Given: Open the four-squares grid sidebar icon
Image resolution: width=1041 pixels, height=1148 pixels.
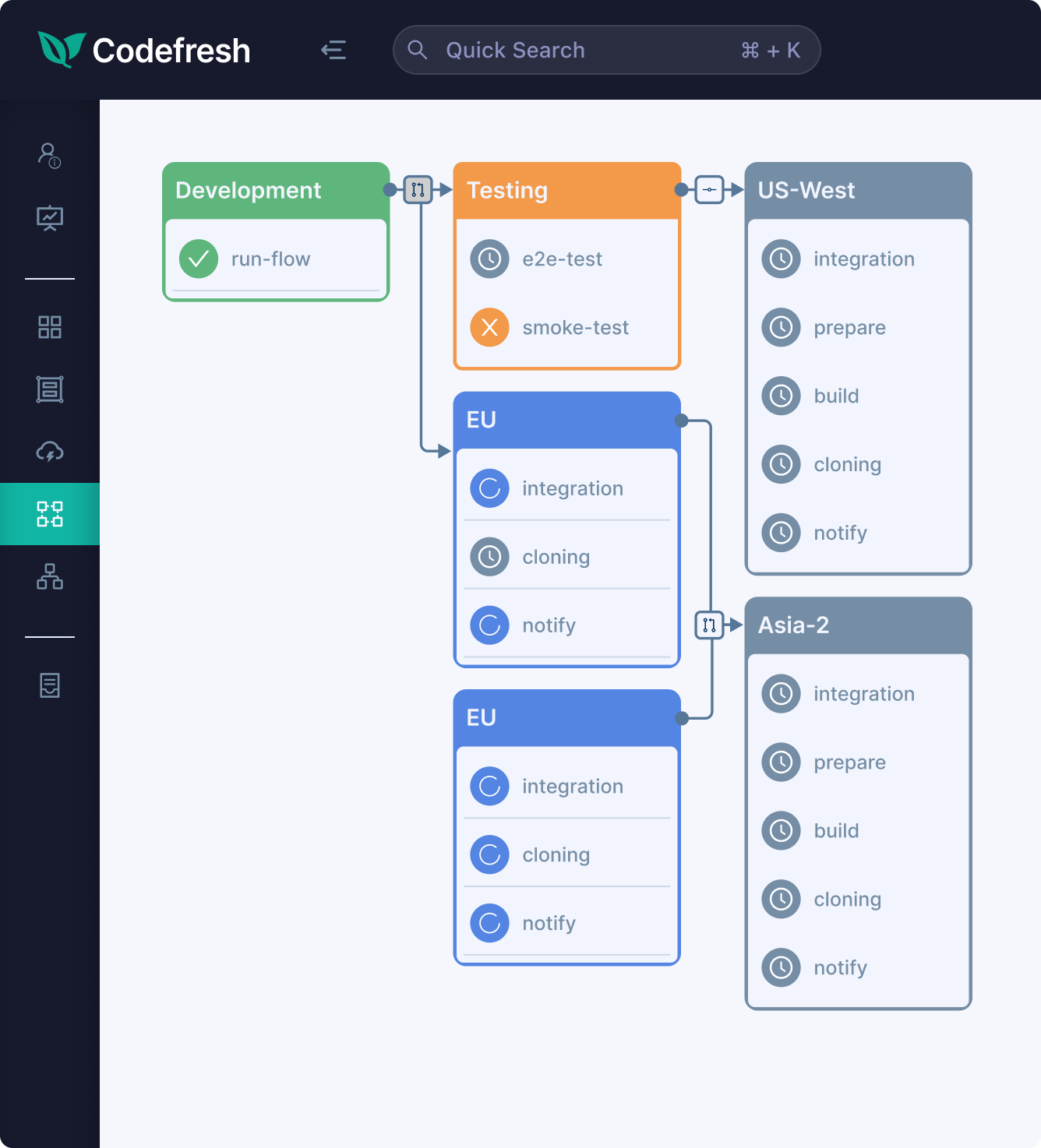Looking at the screenshot, I should [50, 327].
